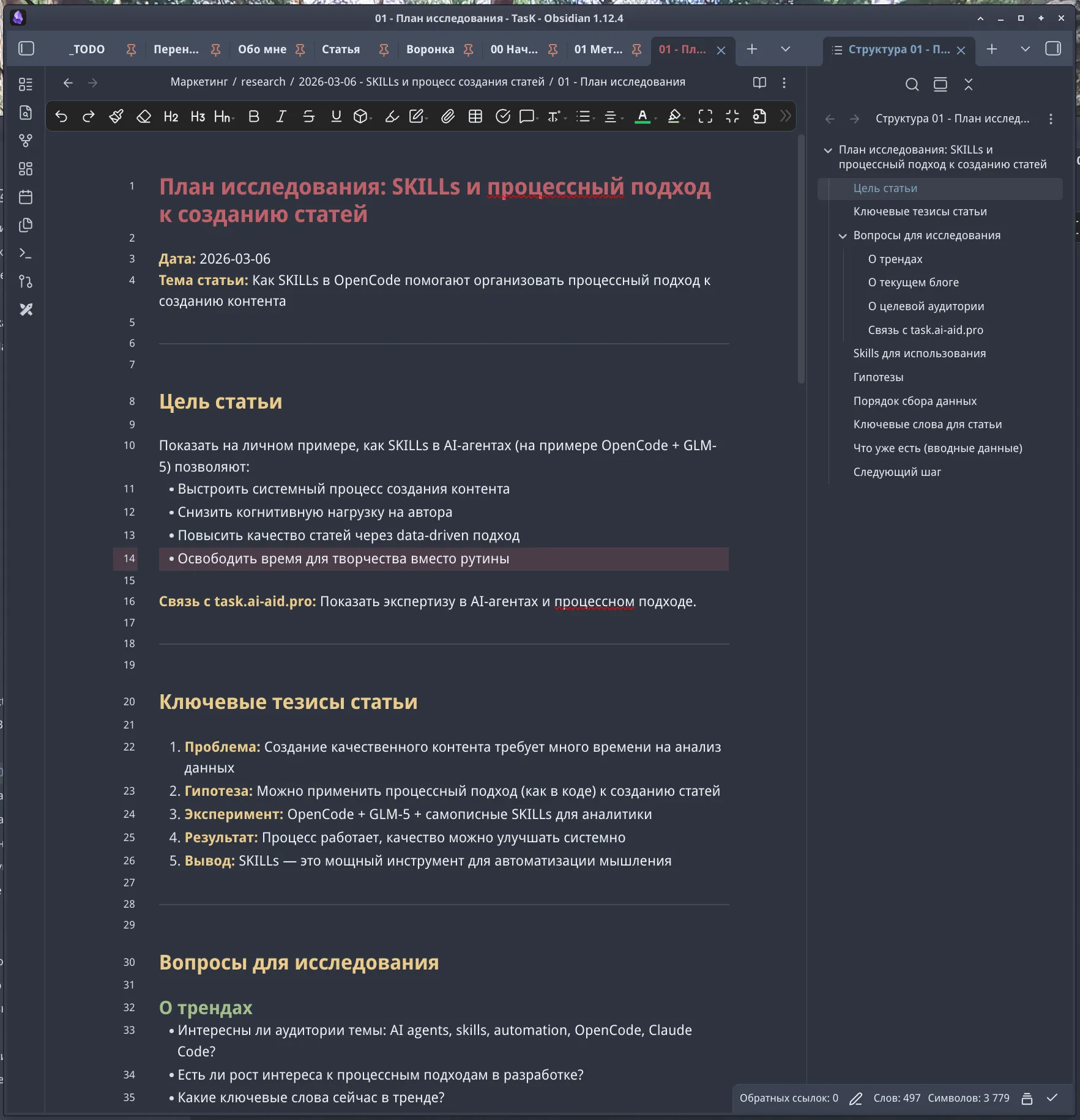The width and height of the screenshot is (1080, 1120).
Task: Jump to 'Гипотезы' in the outline
Action: (x=878, y=377)
